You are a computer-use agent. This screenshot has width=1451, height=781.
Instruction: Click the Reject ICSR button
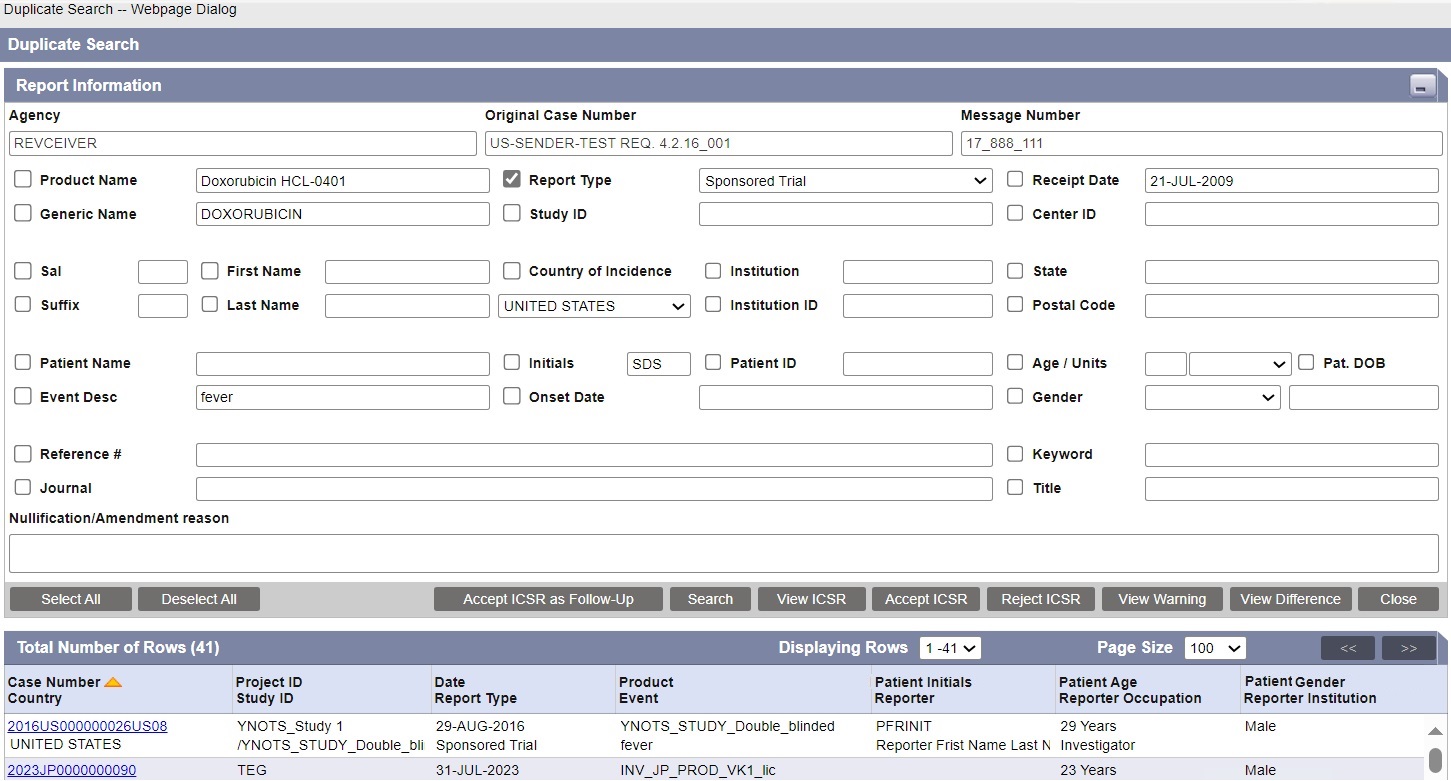[x=1041, y=599]
